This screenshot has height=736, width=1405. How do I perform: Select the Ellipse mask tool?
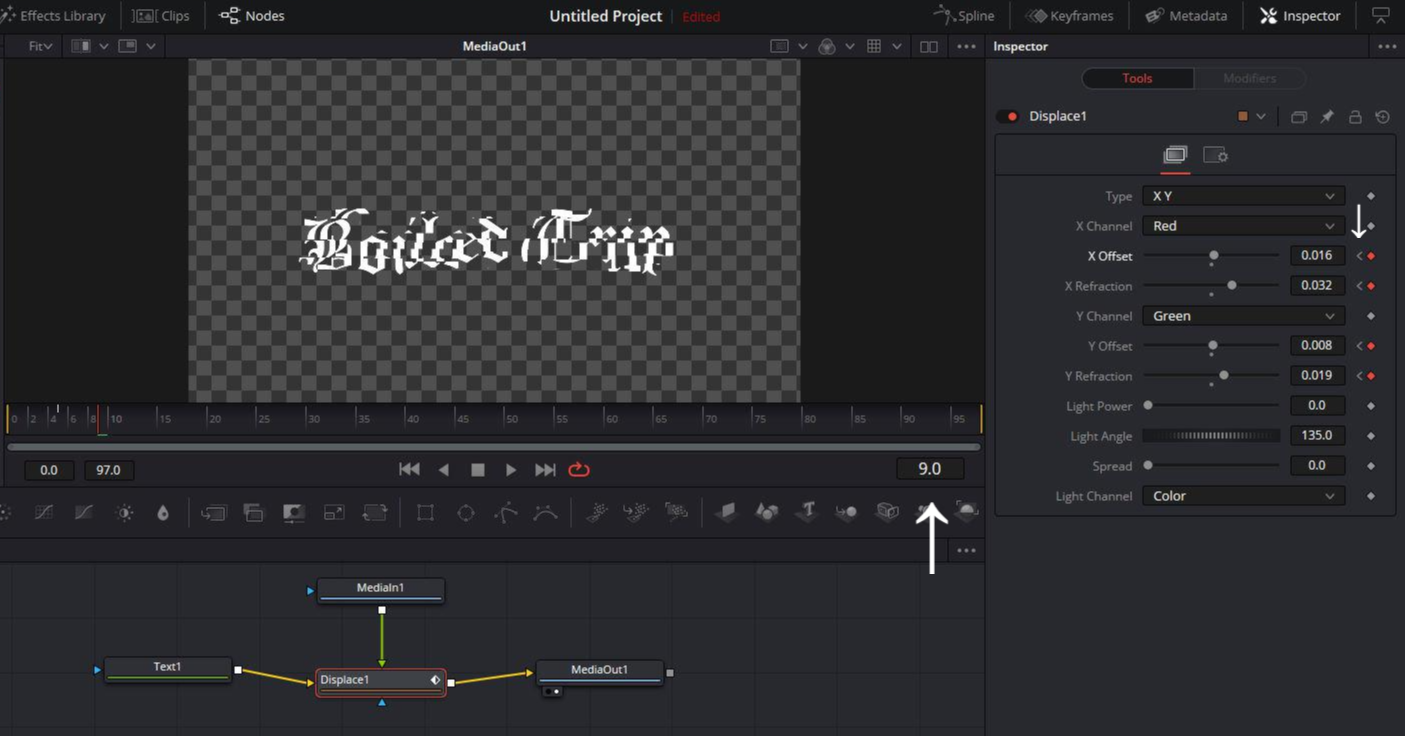465,512
